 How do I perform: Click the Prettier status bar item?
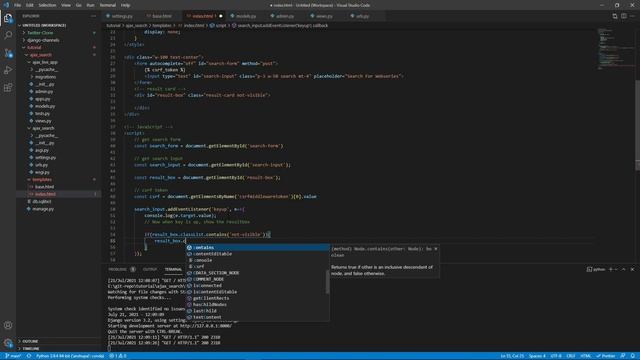pos(606,356)
